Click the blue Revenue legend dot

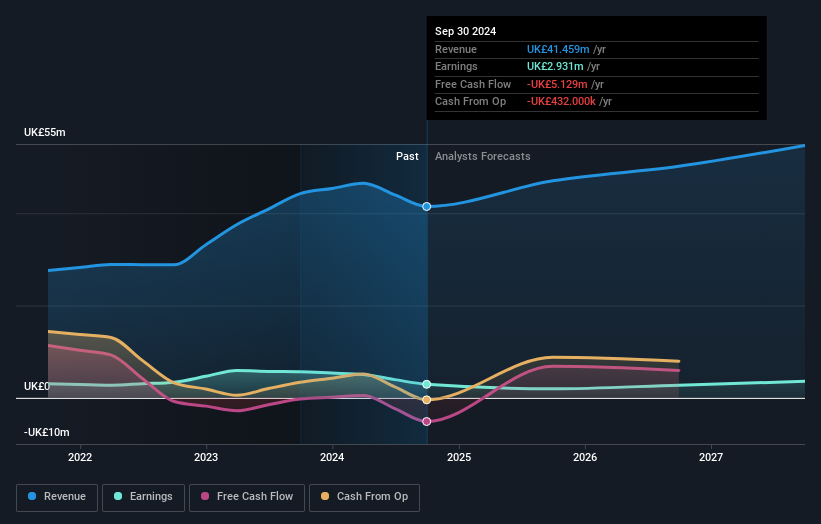pyautogui.click(x=32, y=496)
